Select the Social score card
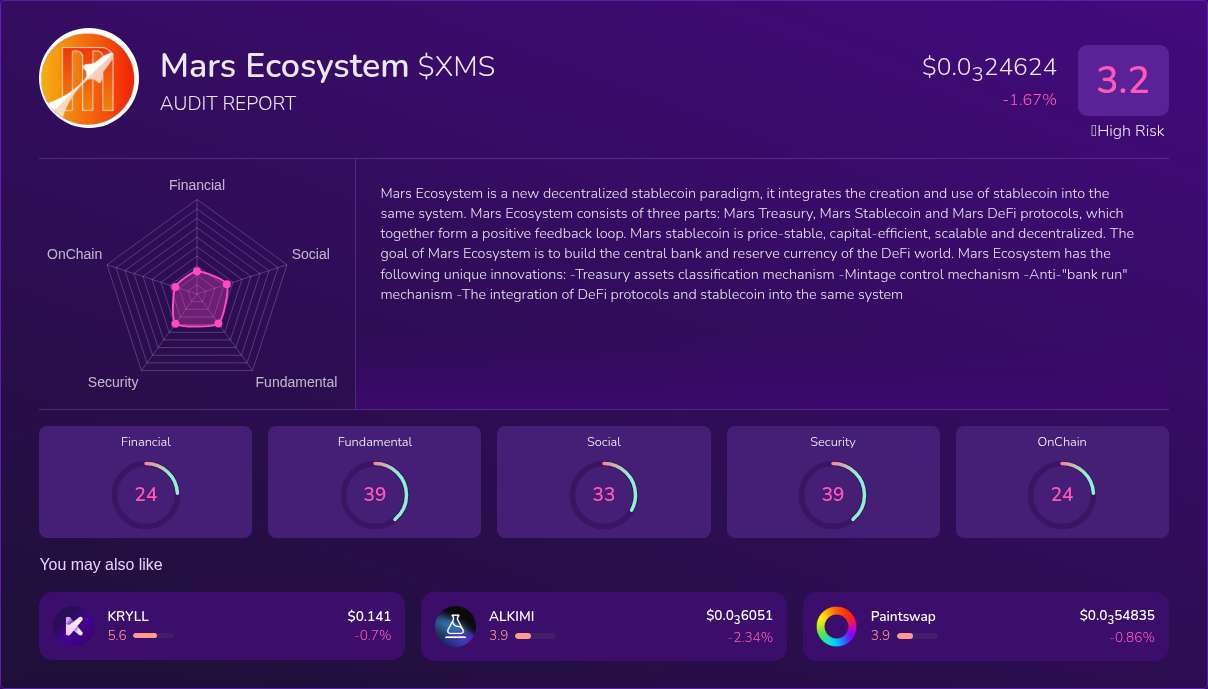Image resolution: width=1208 pixels, height=689 pixels. 604,482
